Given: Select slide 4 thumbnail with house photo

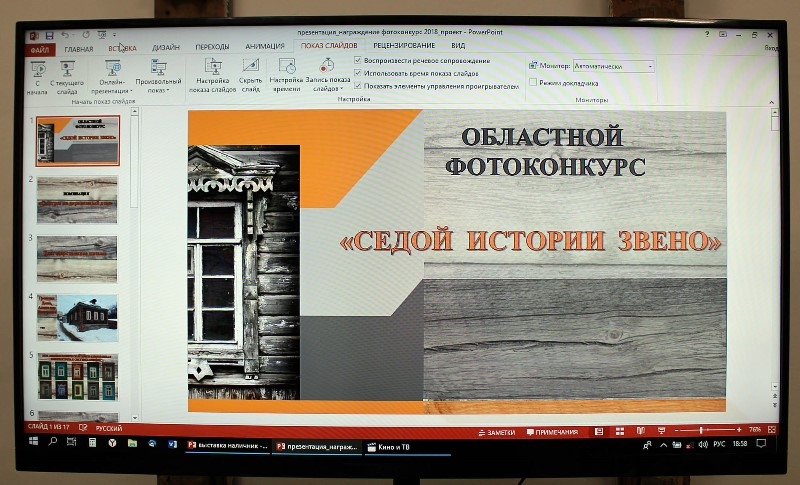Looking at the screenshot, I should (78, 317).
